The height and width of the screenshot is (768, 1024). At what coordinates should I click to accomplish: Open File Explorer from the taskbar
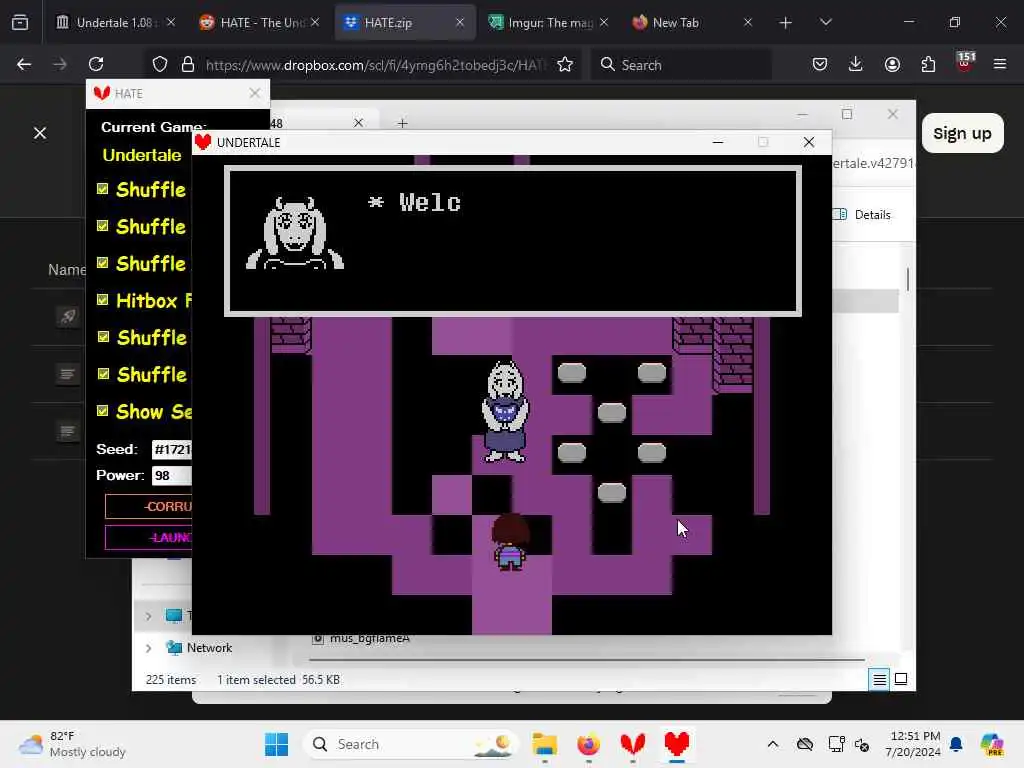(x=544, y=744)
